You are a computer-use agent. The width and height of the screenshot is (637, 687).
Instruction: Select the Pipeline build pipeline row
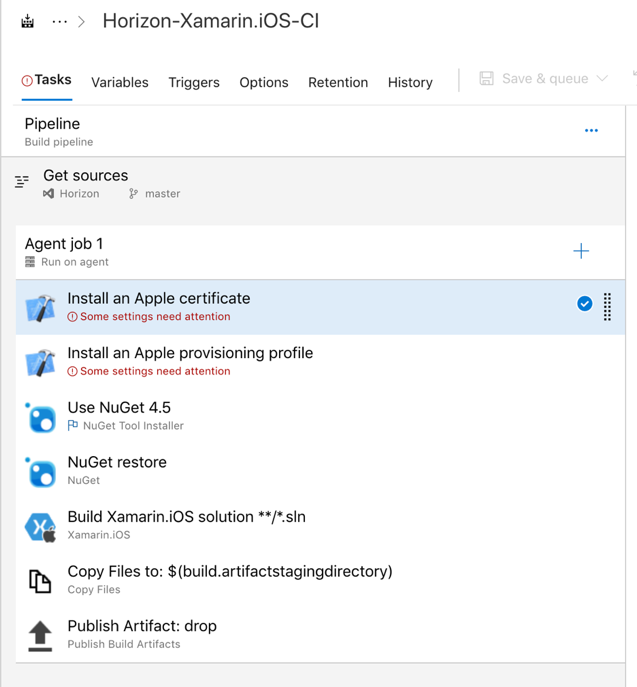tap(313, 131)
